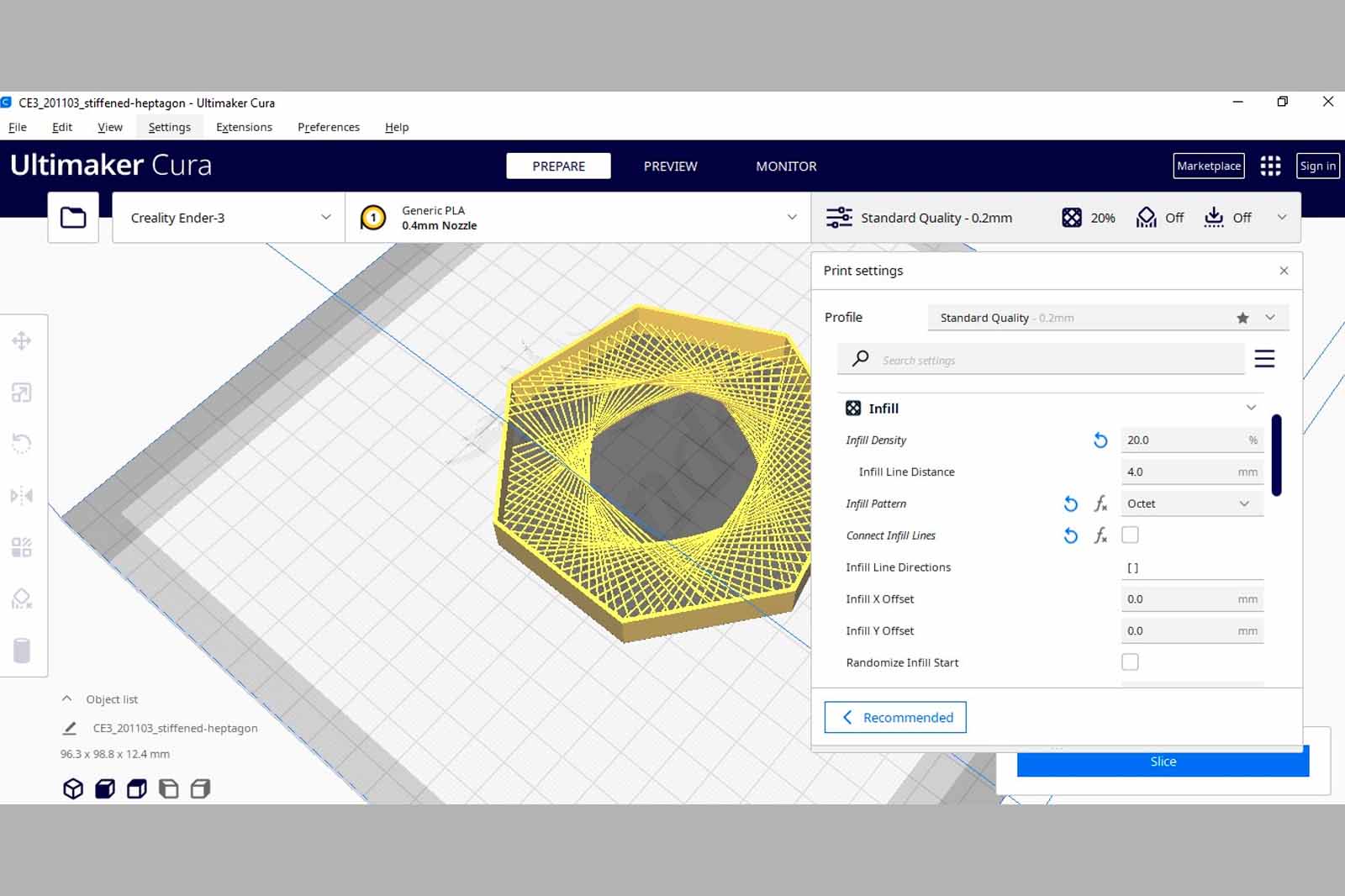Click the cylinder tool icon in left toolbar
This screenshot has height=896, width=1345.
point(22,651)
